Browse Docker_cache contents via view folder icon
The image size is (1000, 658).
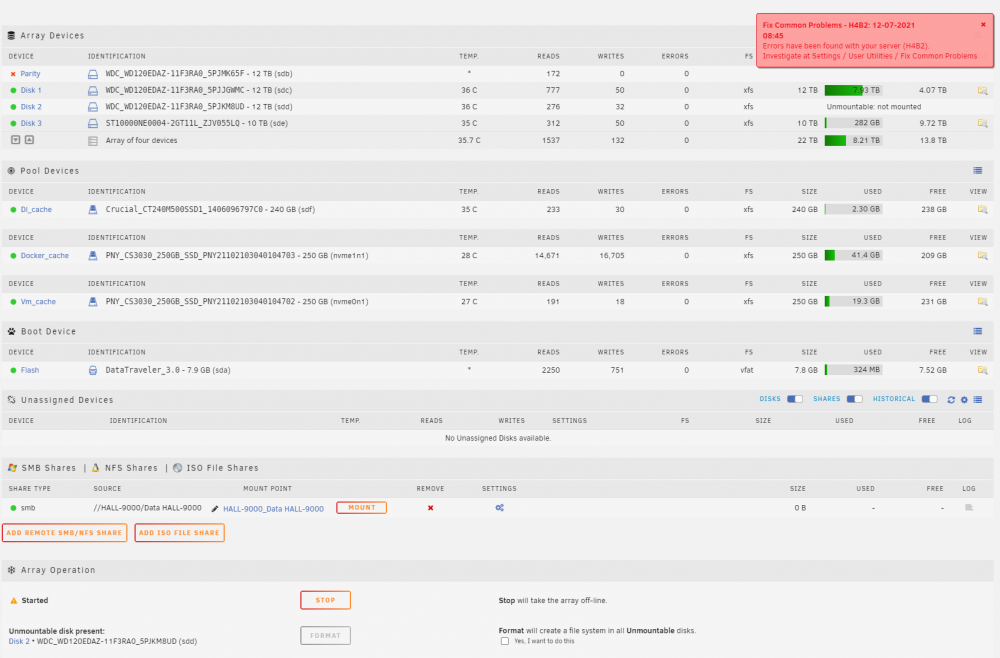coord(982,255)
